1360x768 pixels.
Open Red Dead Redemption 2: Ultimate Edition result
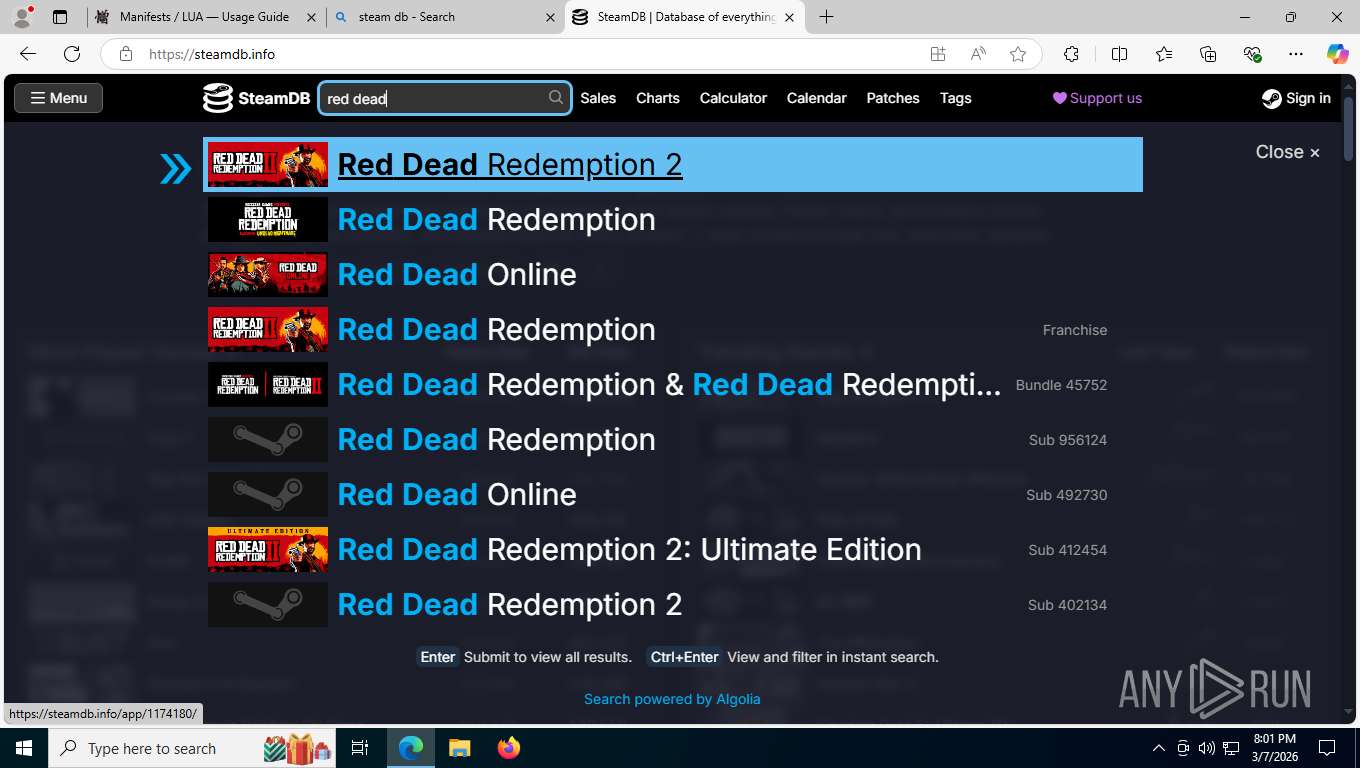tap(672, 550)
